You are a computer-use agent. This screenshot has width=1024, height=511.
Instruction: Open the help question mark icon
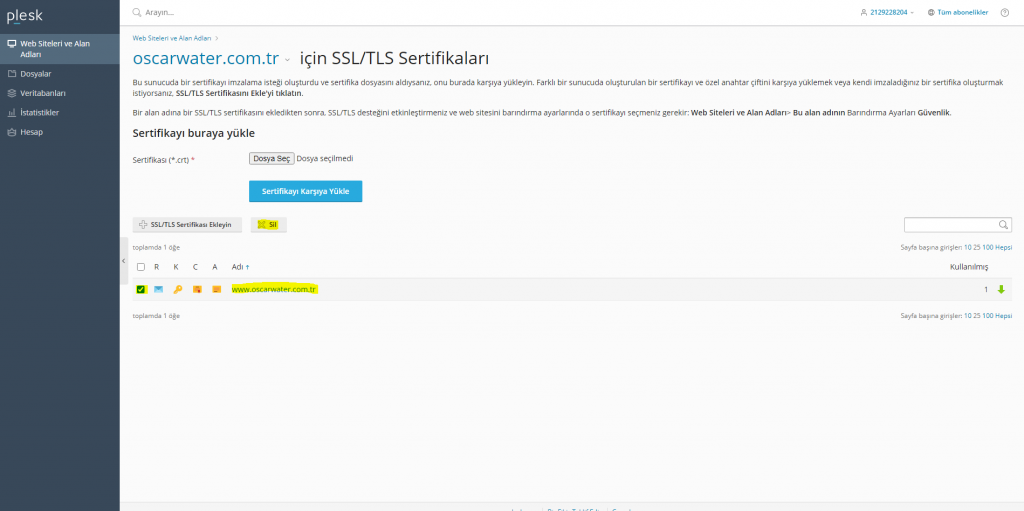1004,12
